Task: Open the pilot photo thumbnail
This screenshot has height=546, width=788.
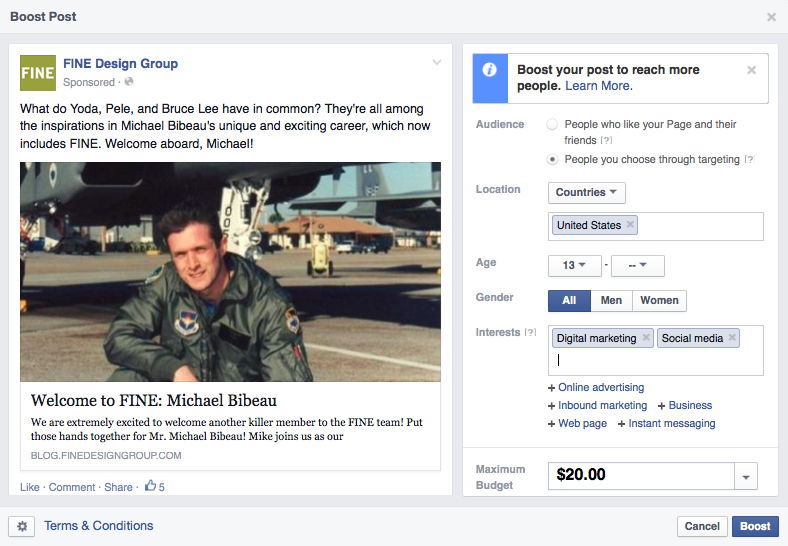Action: (x=230, y=271)
